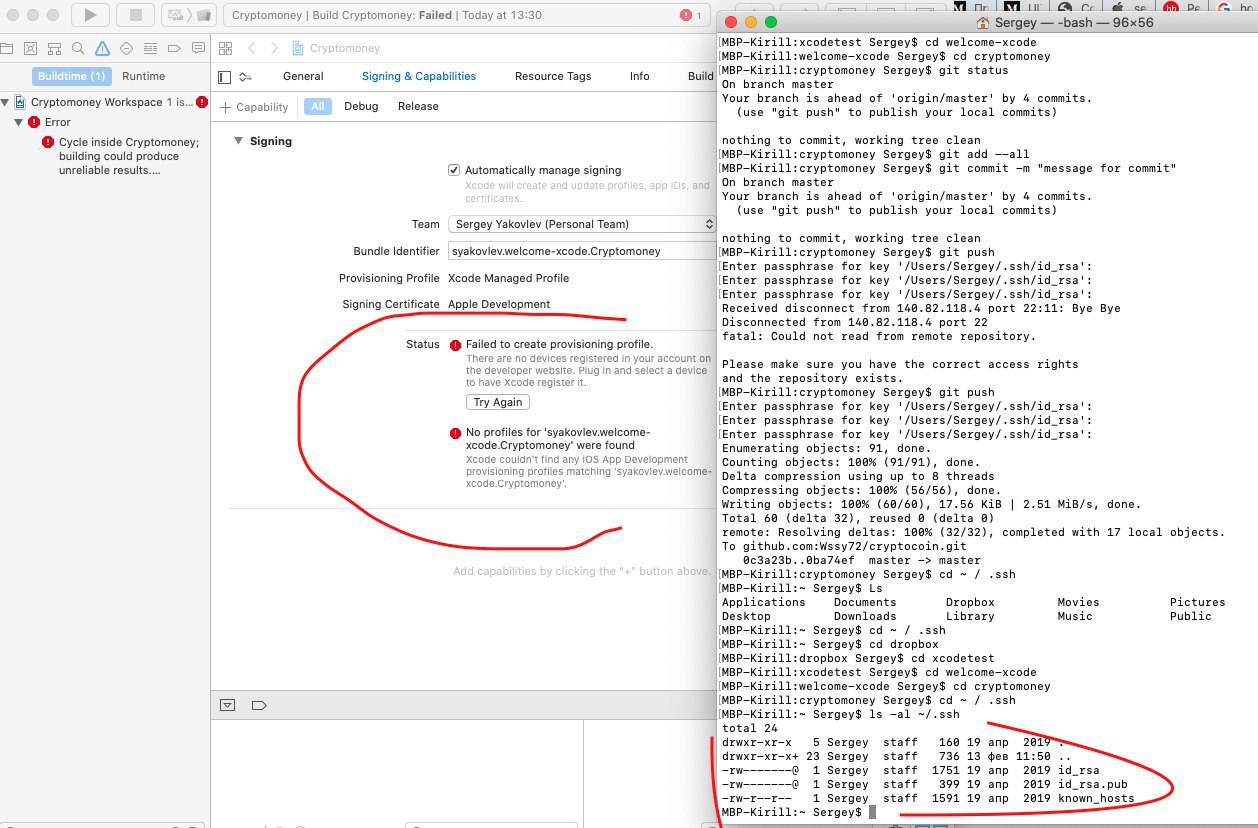1258x828 pixels.
Task: Click 'To github.com:Wssy72/cryptocoin.git' line
Action: pos(844,546)
